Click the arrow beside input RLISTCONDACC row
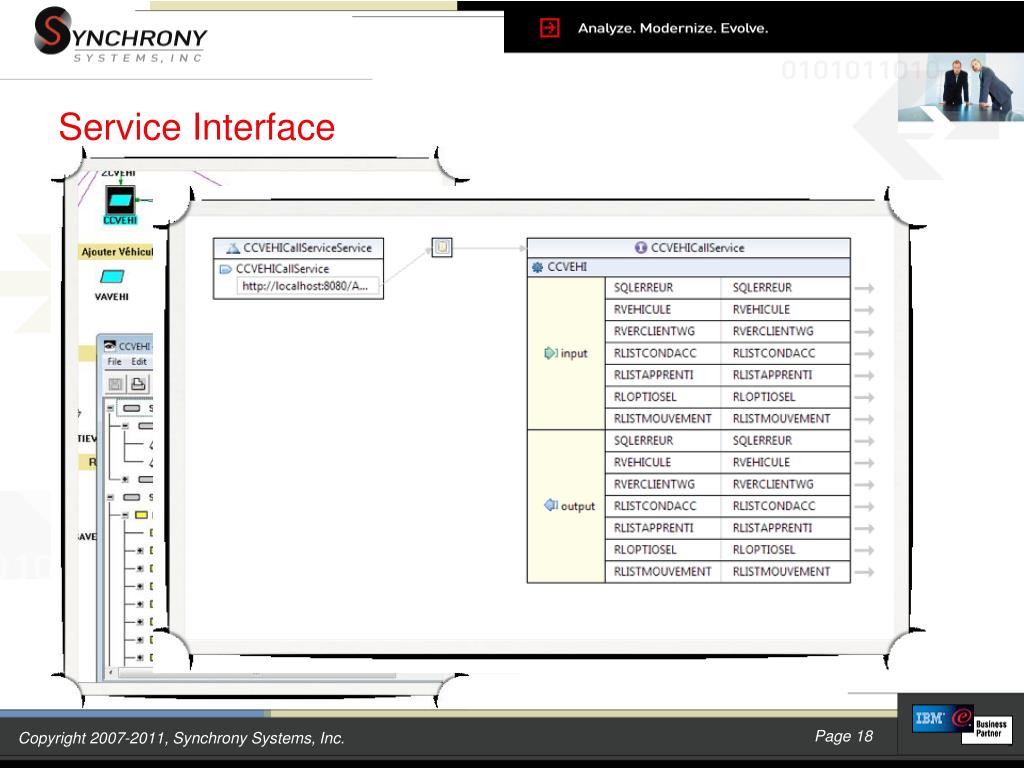The image size is (1024, 768). pyautogui.click(x=864, y=353)
